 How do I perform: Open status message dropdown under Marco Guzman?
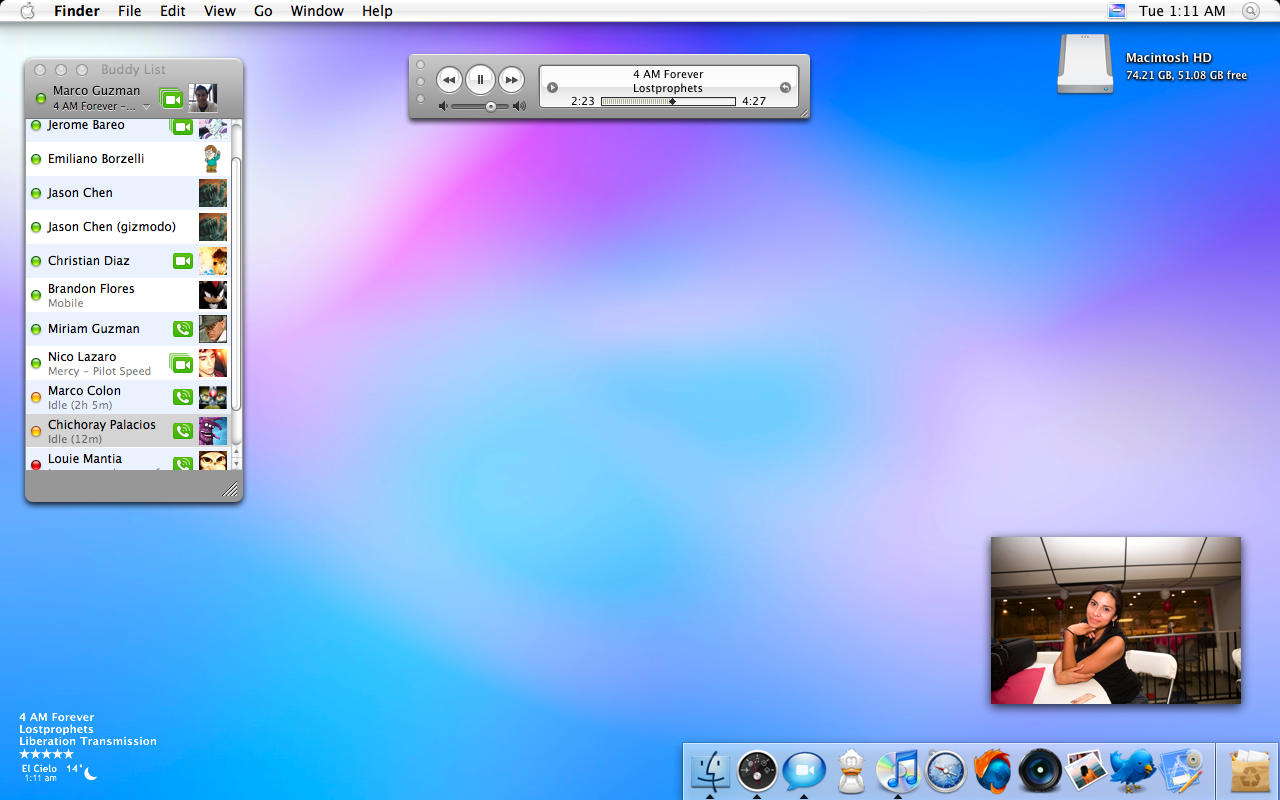tap(146, 106)
